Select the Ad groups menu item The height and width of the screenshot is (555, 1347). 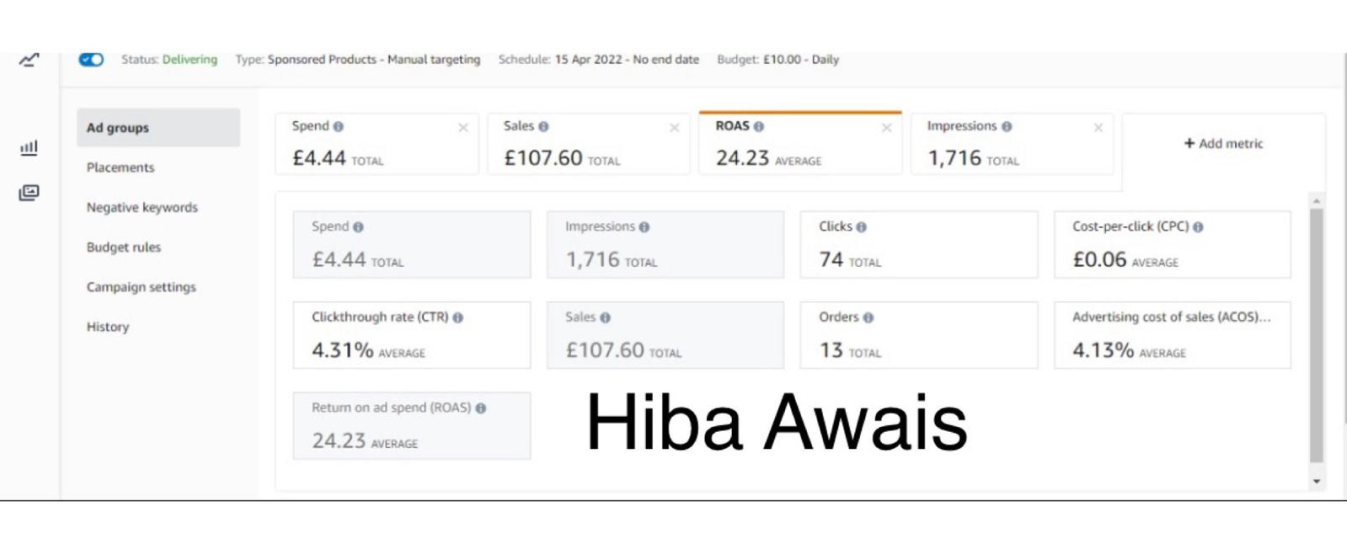(x=158, y=128)
